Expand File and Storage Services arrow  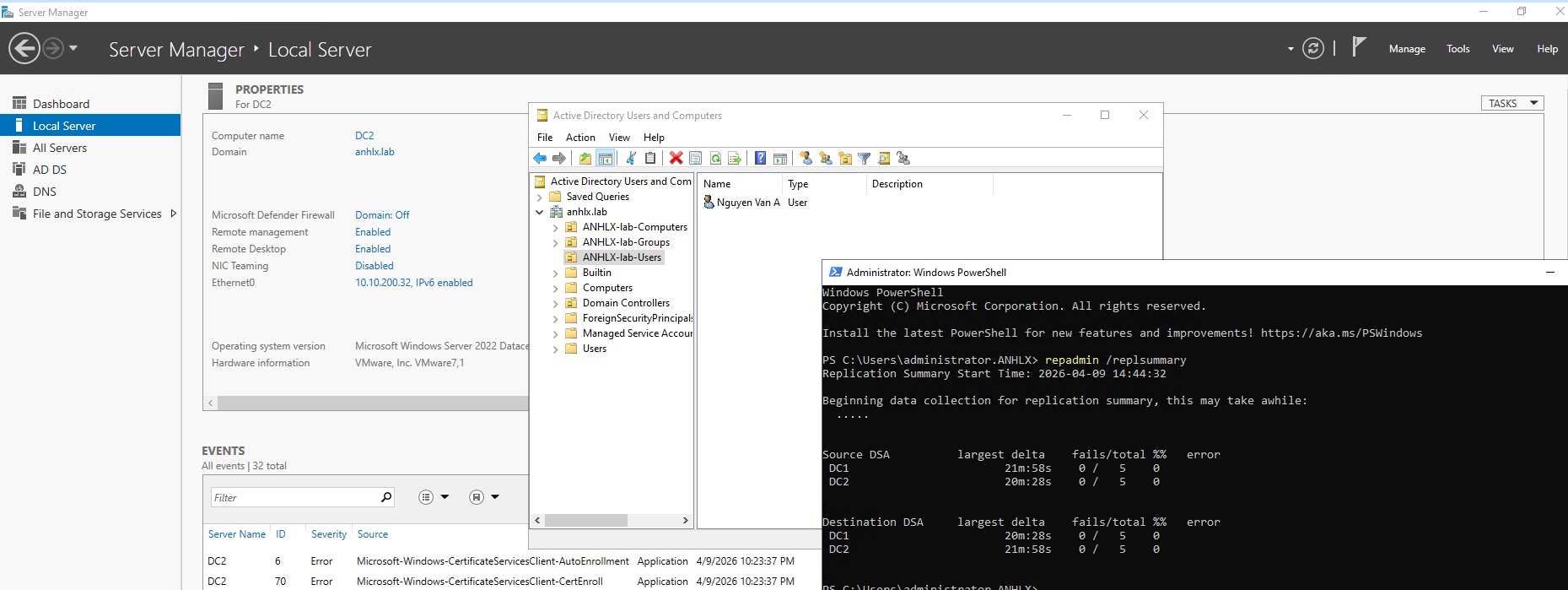tap(174, 214)
